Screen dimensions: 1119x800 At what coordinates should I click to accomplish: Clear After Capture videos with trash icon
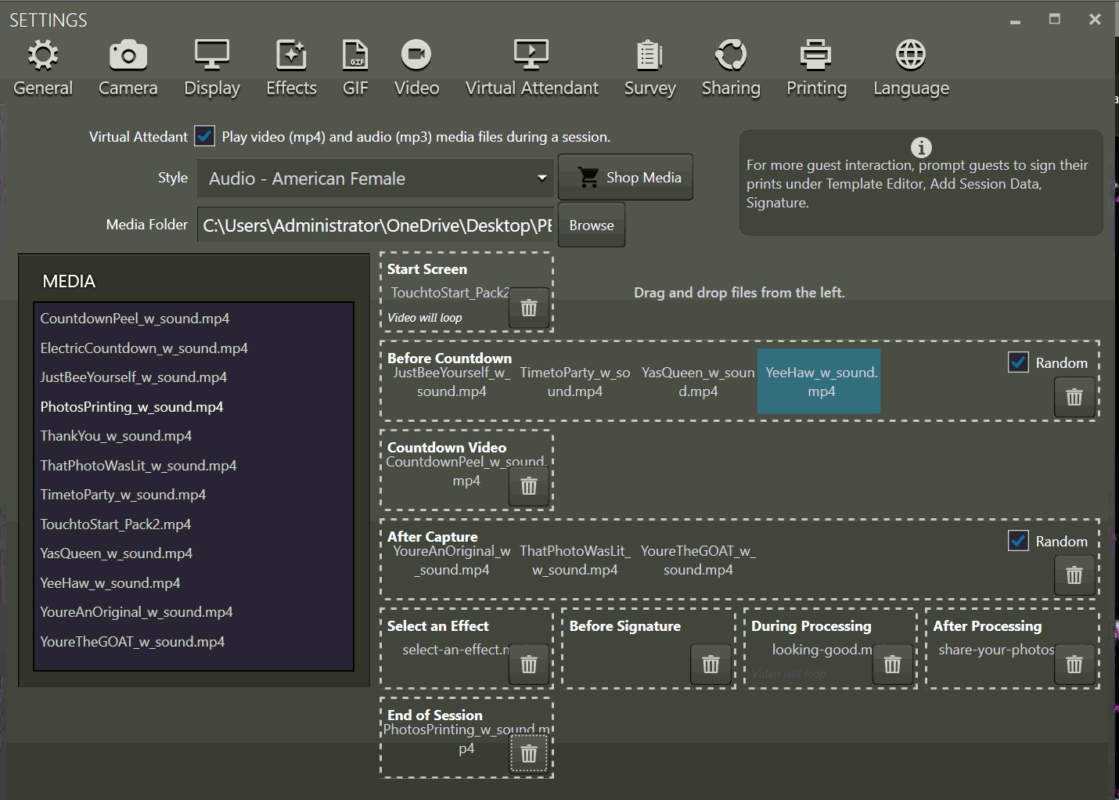click(x=1074, y=575)
